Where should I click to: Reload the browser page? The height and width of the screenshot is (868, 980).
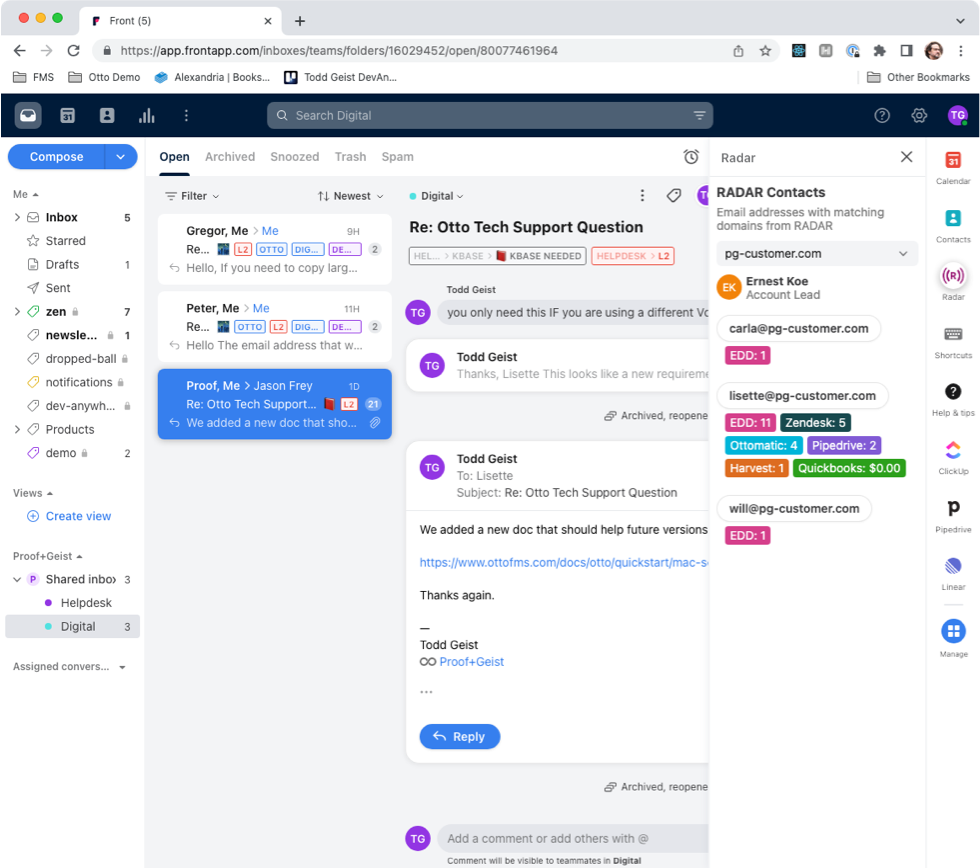[x=74, y=51]
